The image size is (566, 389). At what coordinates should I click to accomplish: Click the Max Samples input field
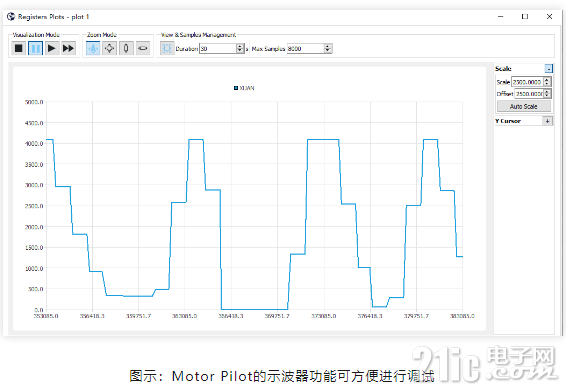click(305, 48)
